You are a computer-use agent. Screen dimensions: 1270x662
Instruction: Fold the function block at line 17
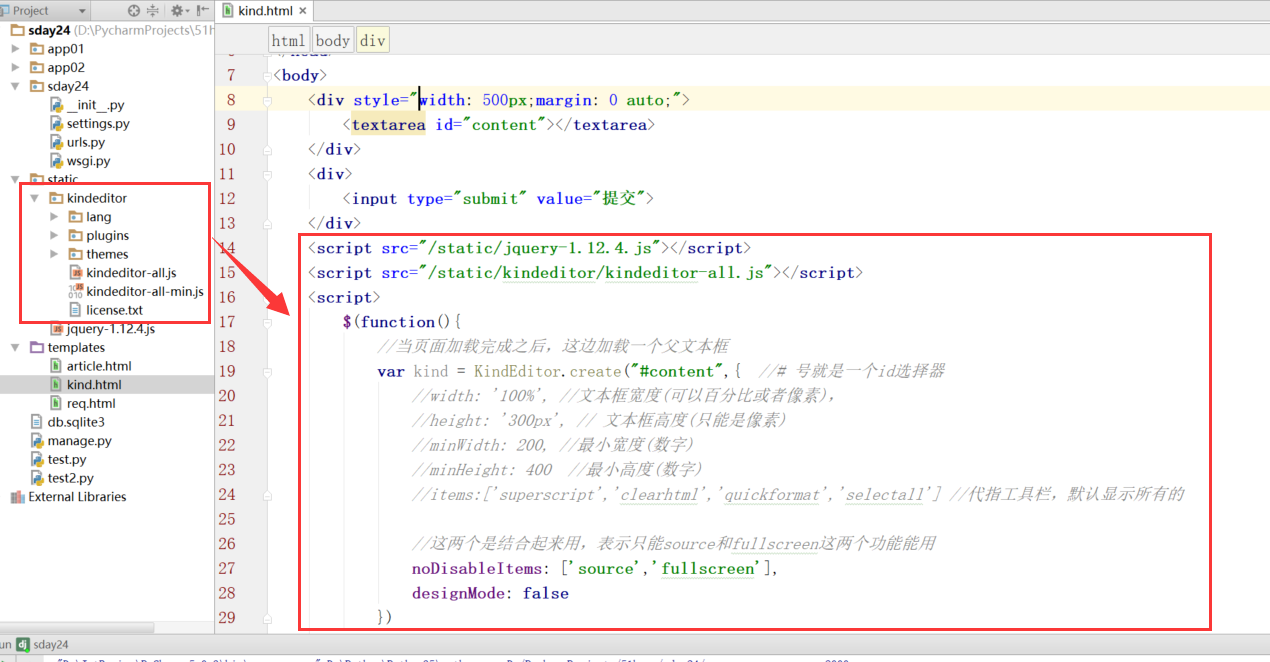coord(267,322)
